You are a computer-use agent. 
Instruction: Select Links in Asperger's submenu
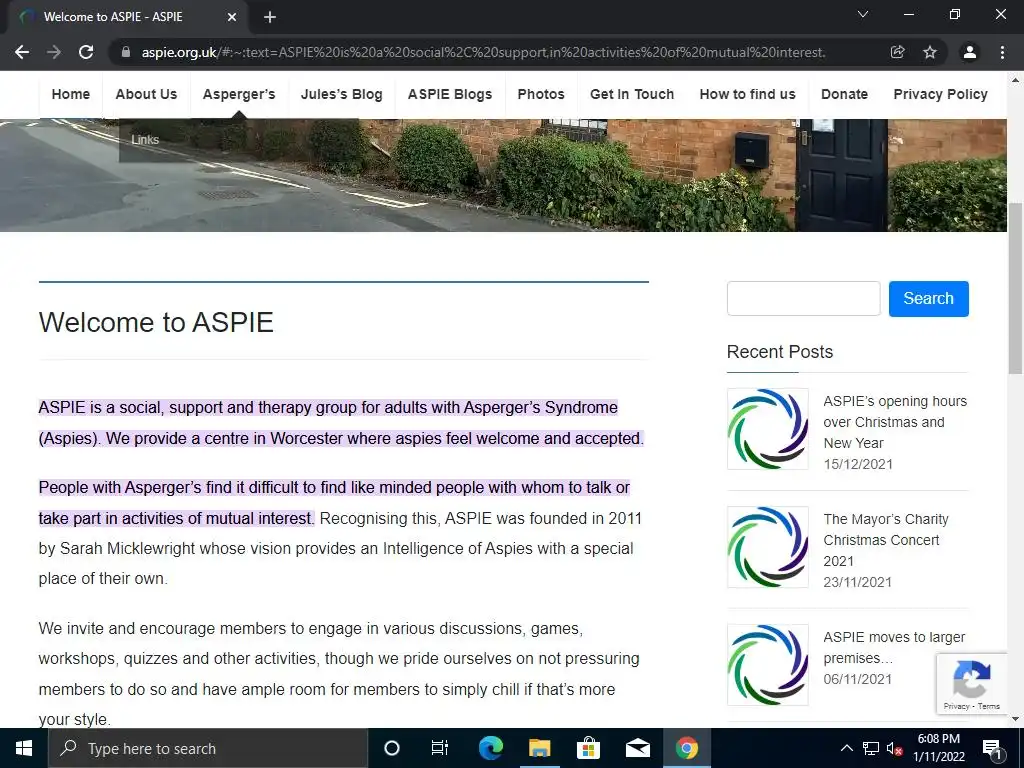pos(145,140)
